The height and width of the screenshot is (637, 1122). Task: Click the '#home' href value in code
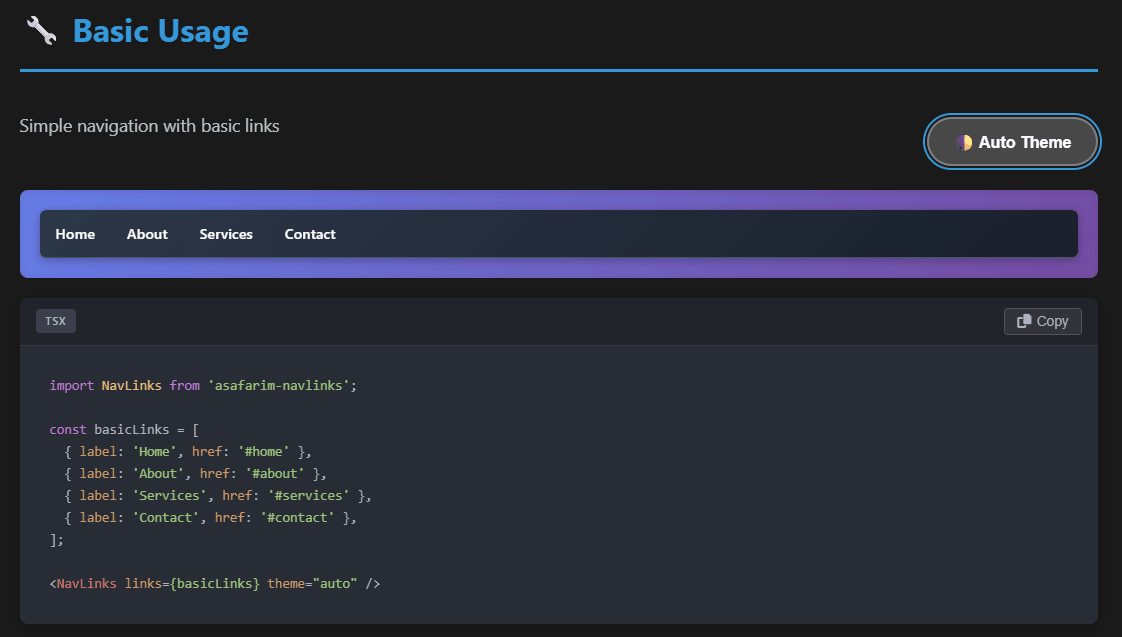[263, 451]
